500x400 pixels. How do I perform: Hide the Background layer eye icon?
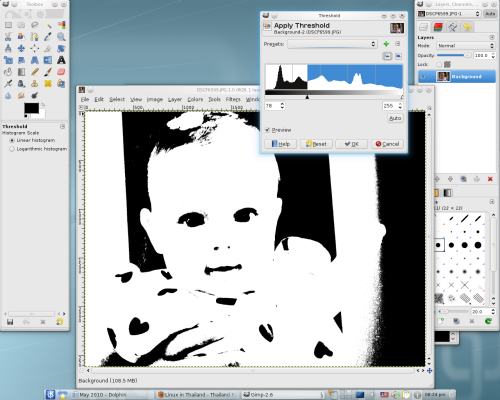(423, 77)
